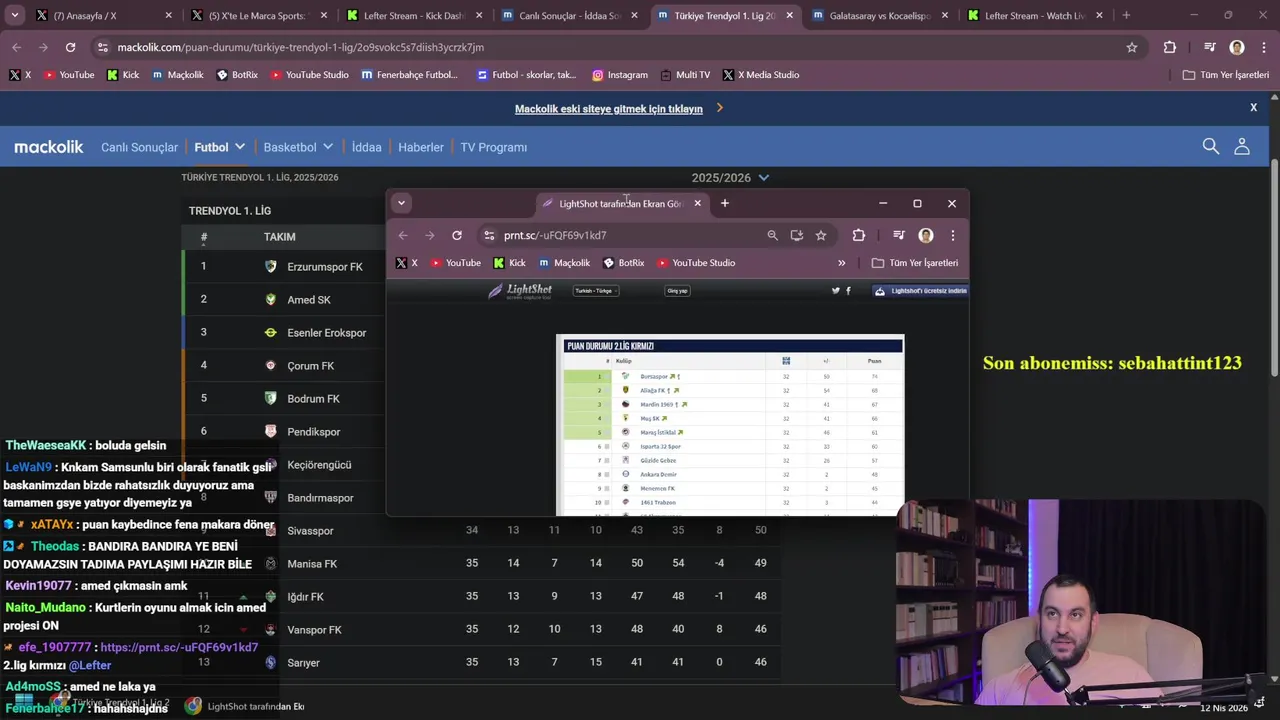Switch to Galatasaray vs Kocaelispor tab
The height and width of the screenshot is (720, 1280).
click(x=880, y=15)
